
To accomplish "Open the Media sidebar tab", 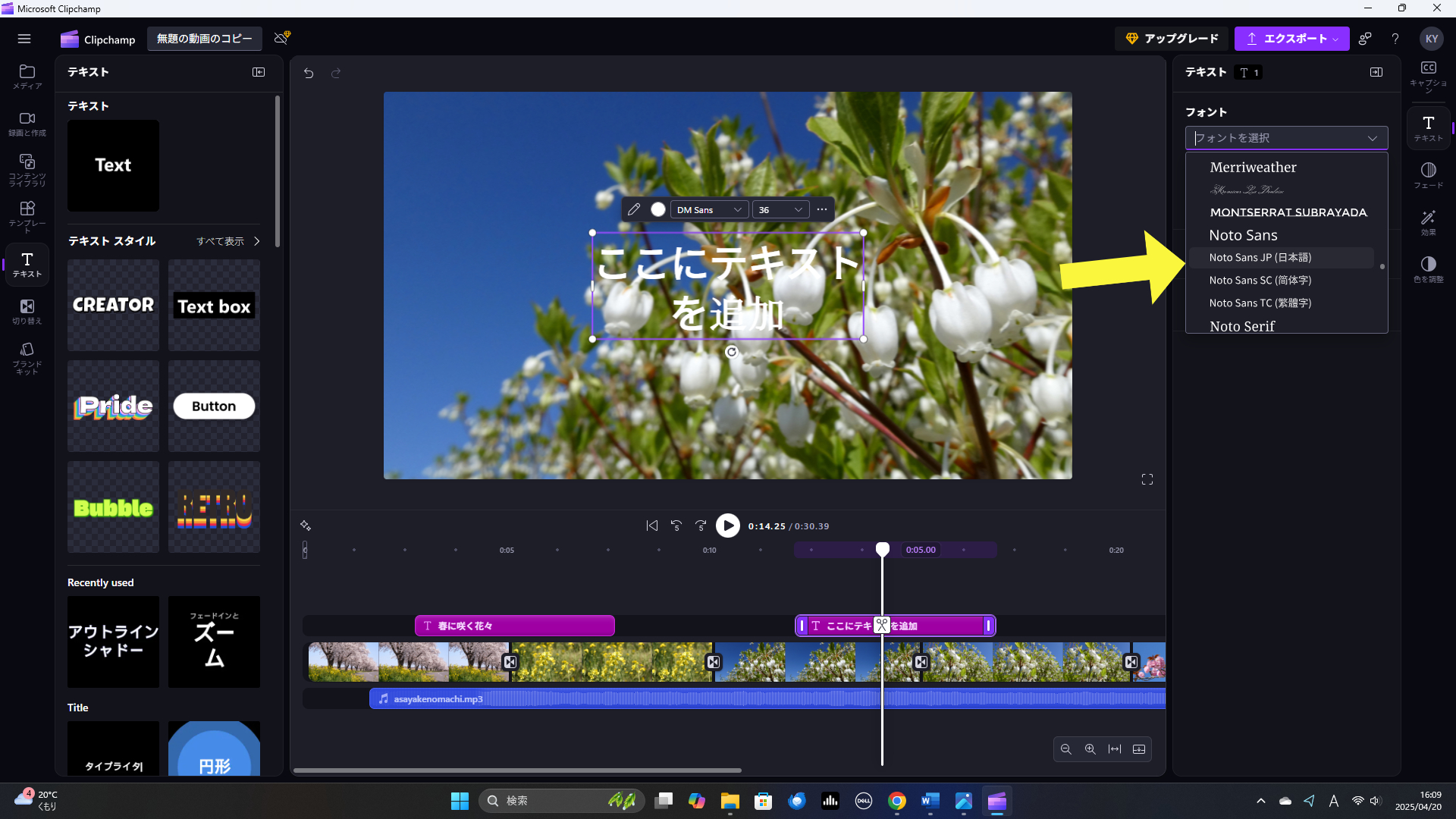I will tap(27, 77).
